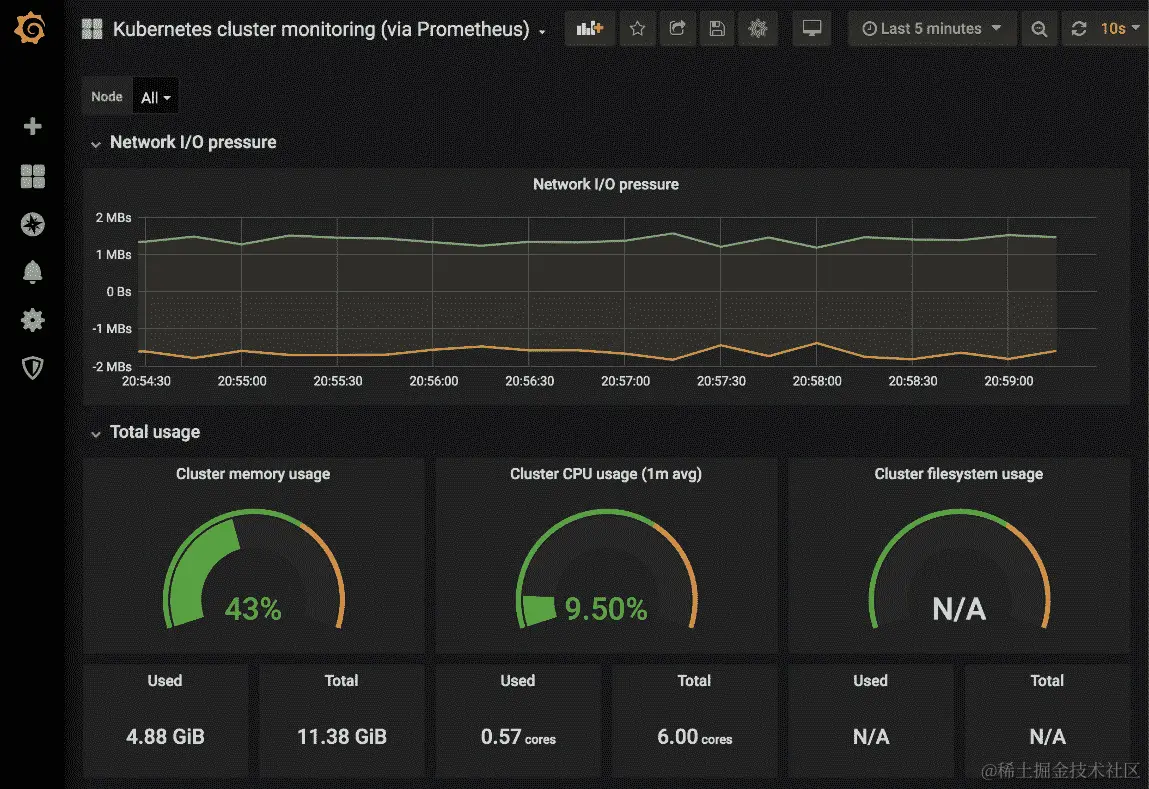Click the Add panel icon in toolbar
Screen dimensions: 1149x789
coord(589,28)
